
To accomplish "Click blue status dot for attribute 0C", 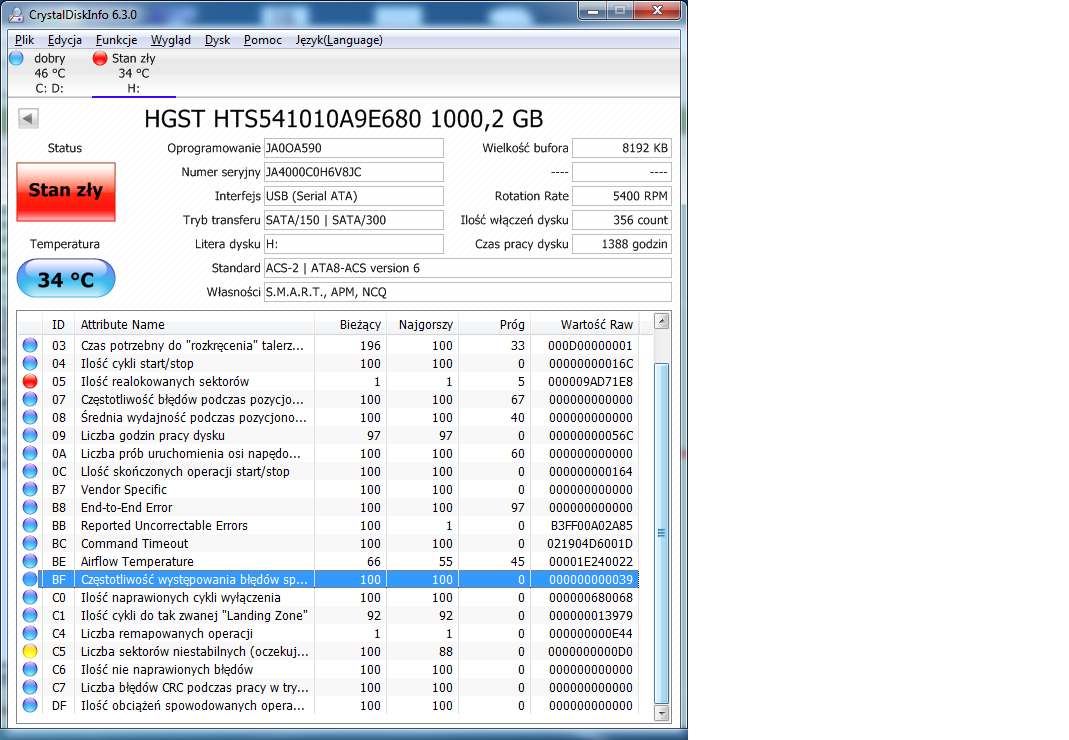I will click(30, 471).
